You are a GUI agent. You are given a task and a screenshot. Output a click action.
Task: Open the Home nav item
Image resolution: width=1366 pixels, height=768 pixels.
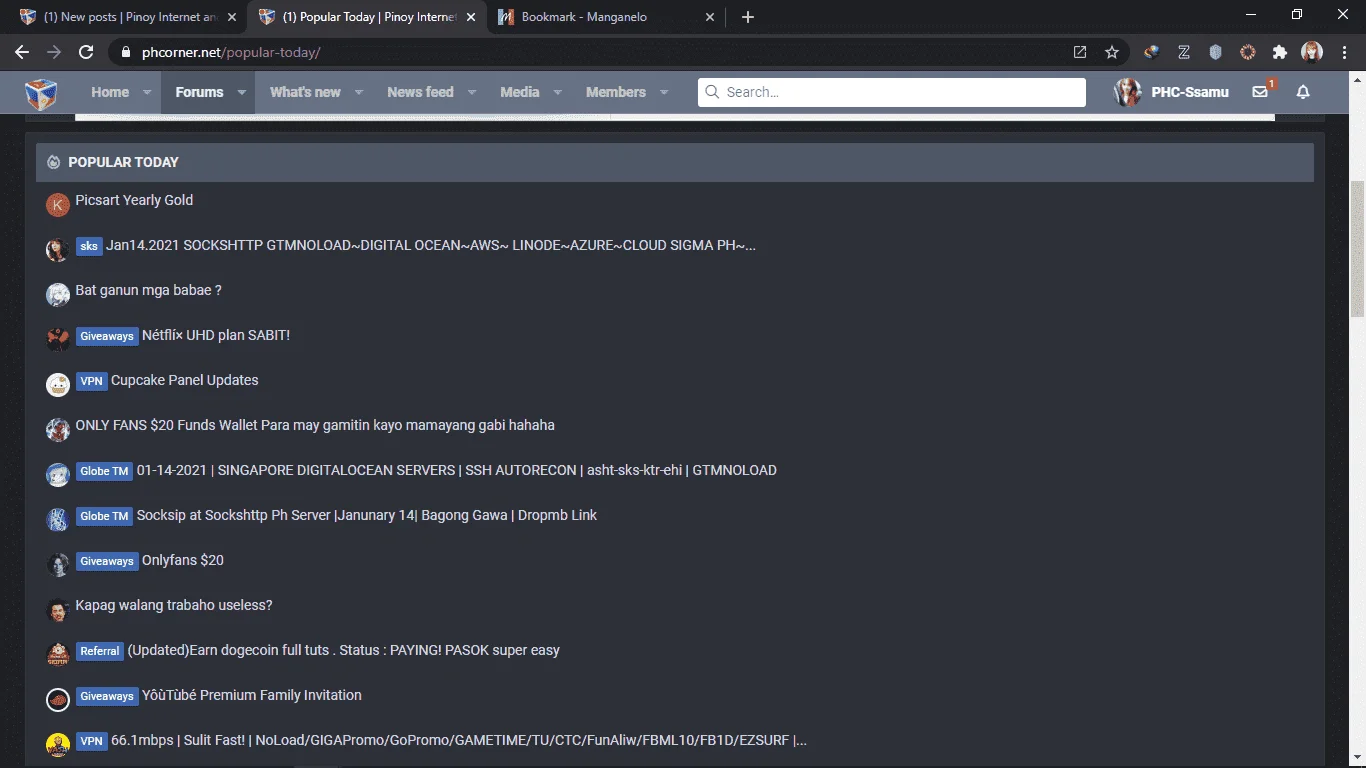[110, 92]
